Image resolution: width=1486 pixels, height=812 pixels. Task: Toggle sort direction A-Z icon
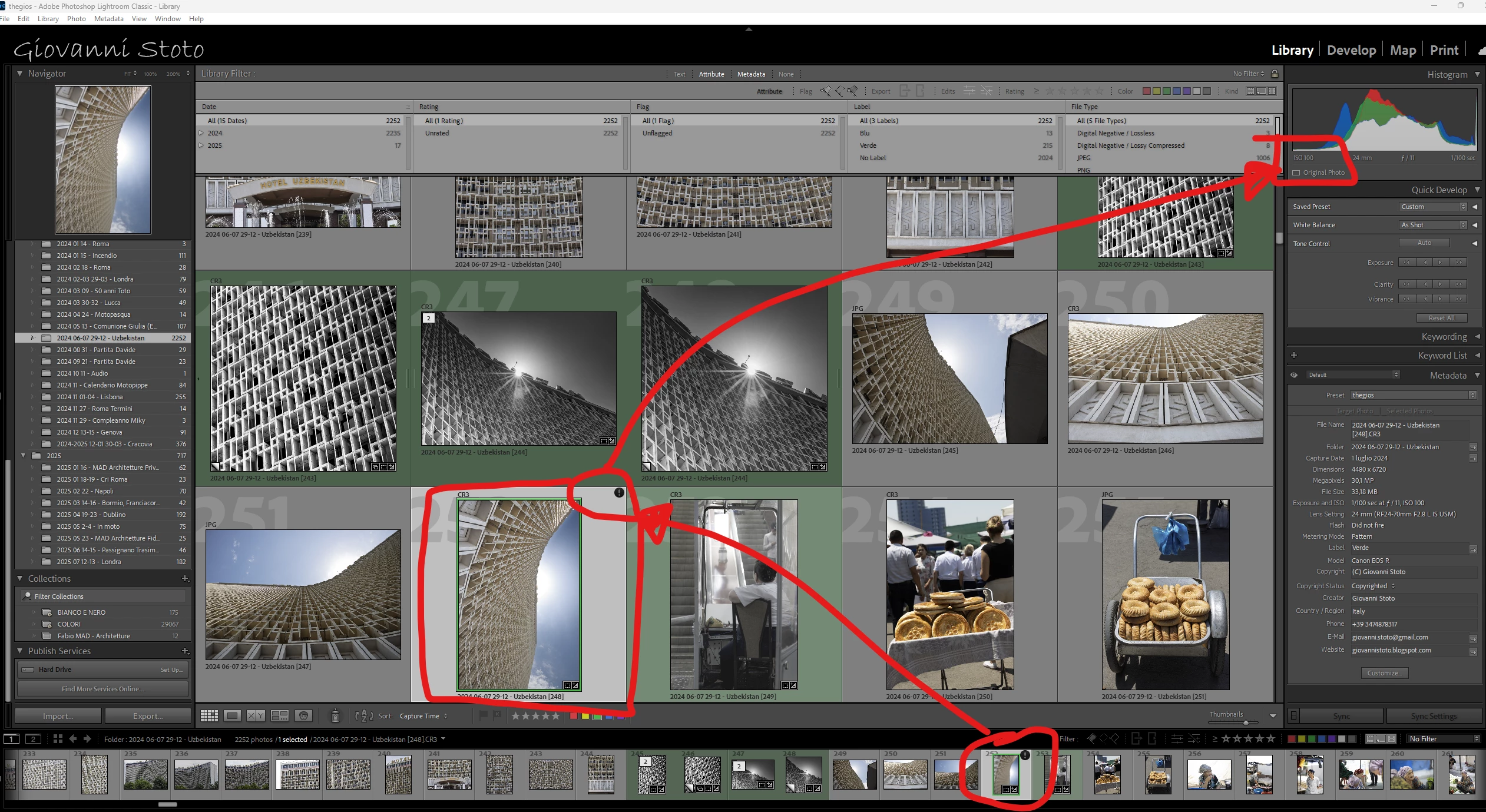[x=364, y=716]
